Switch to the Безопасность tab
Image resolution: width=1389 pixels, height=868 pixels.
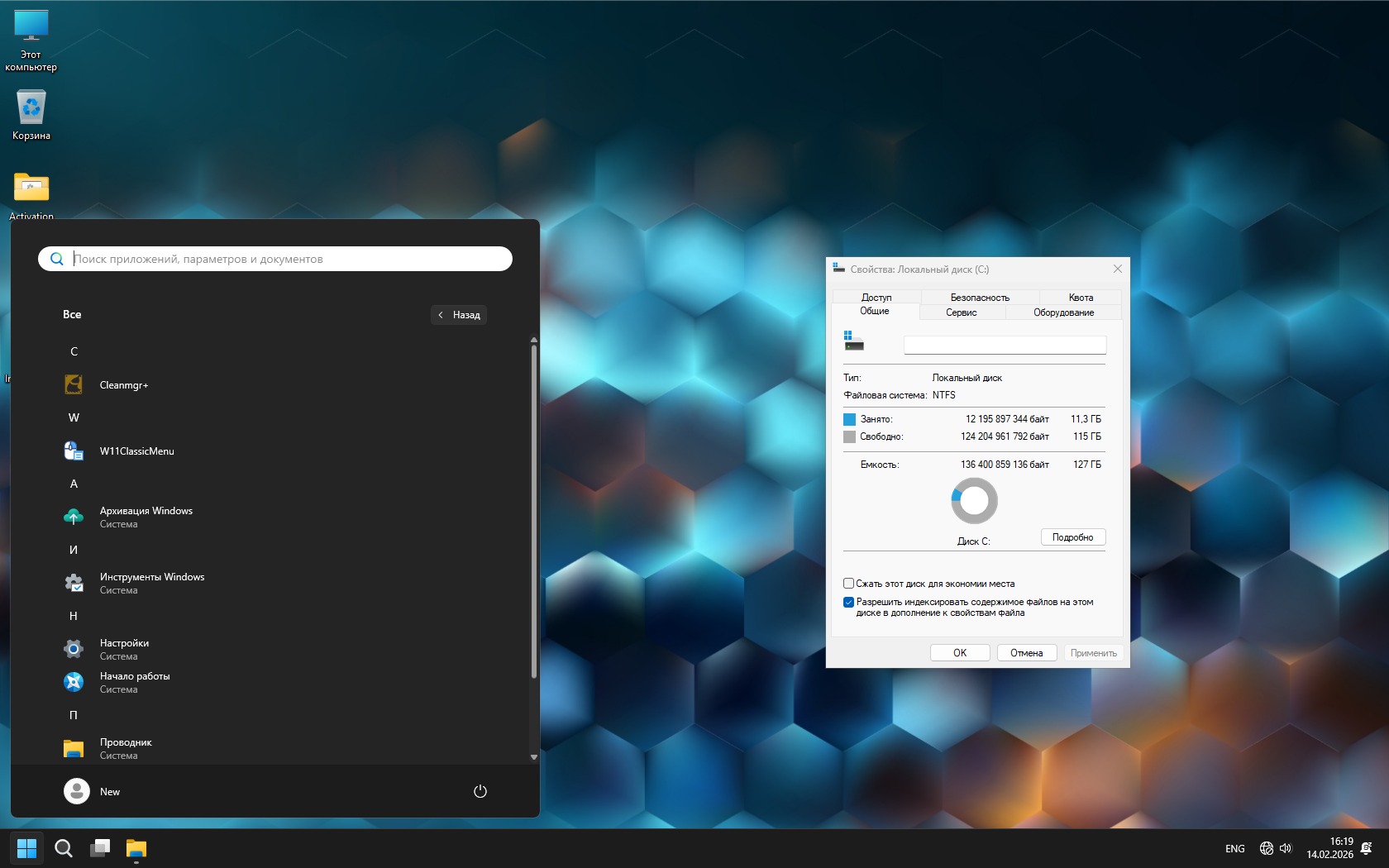pos(980,298)
